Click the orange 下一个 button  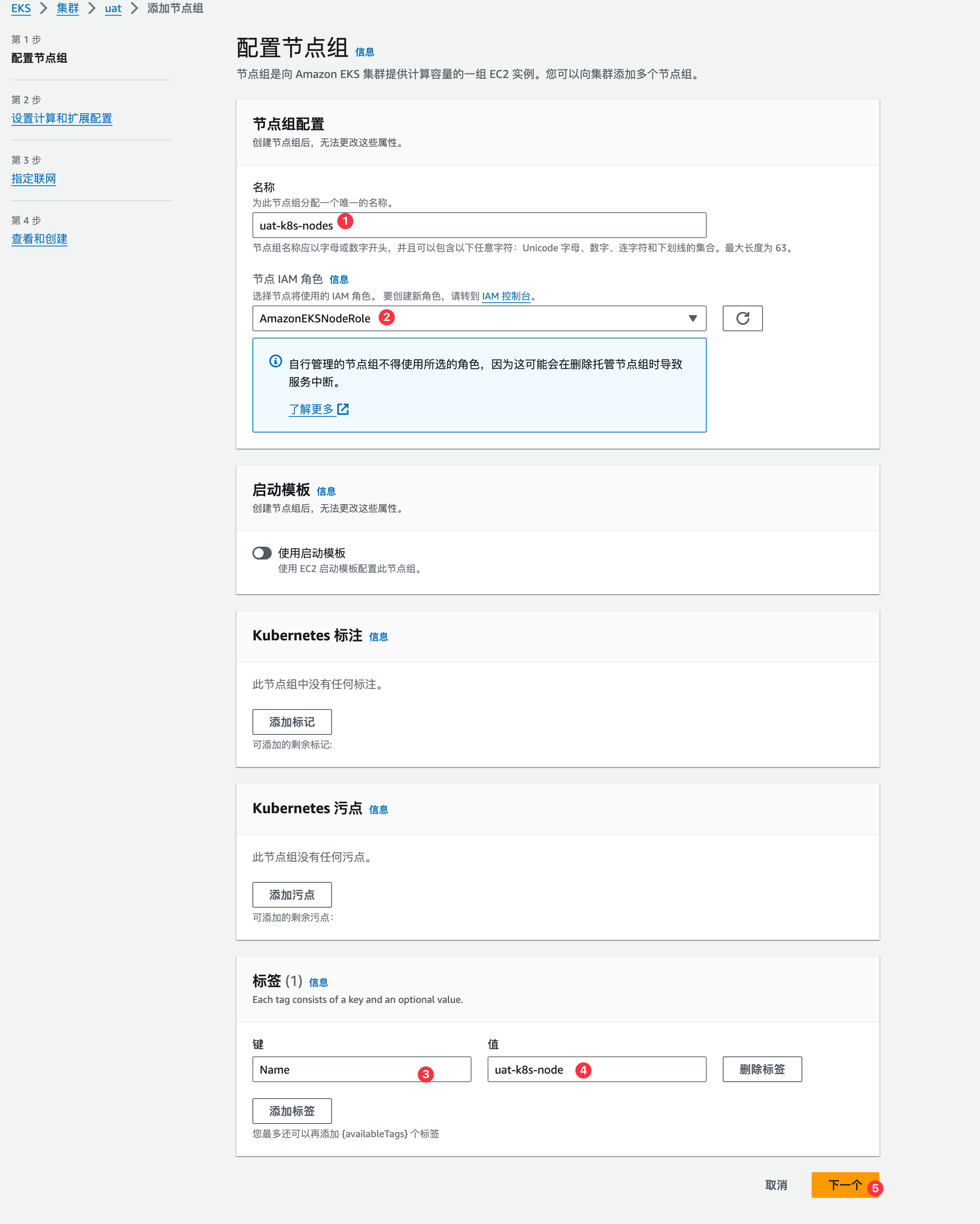click(x=845, y=1185)
